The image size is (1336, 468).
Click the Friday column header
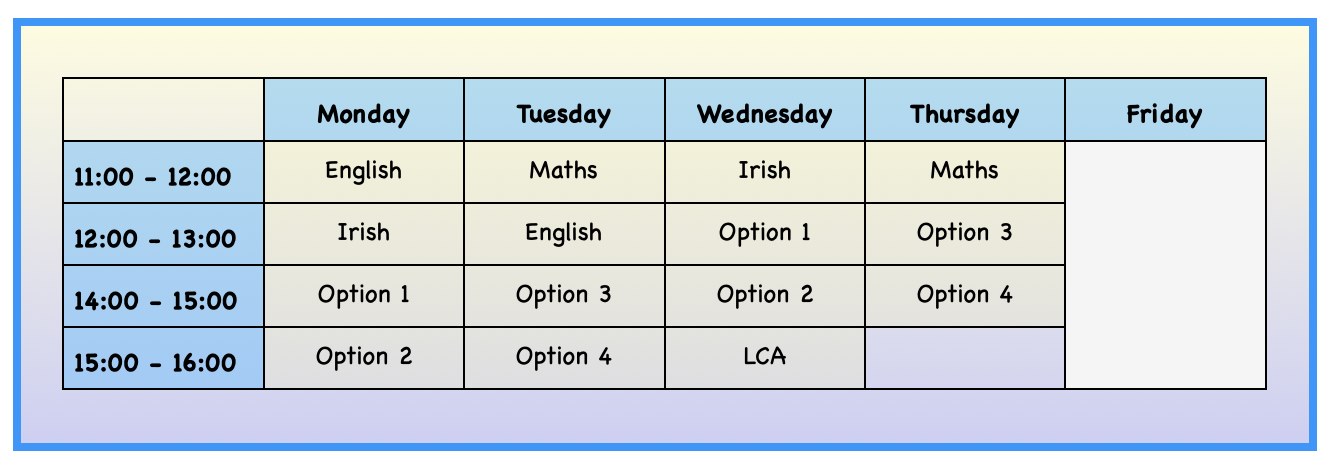tap(1166, 110)
